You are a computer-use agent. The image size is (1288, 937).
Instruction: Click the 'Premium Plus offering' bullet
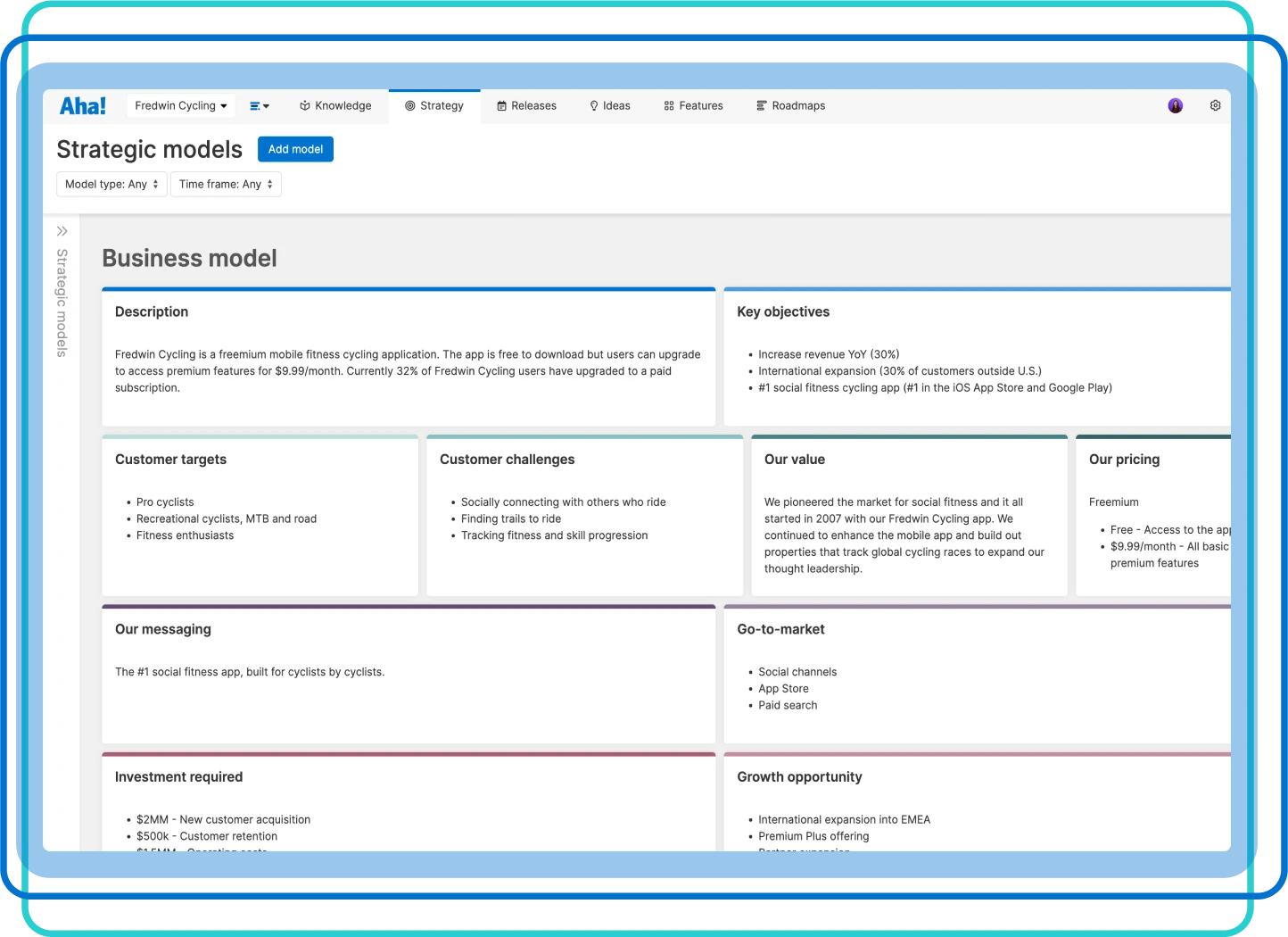(813, 837)
